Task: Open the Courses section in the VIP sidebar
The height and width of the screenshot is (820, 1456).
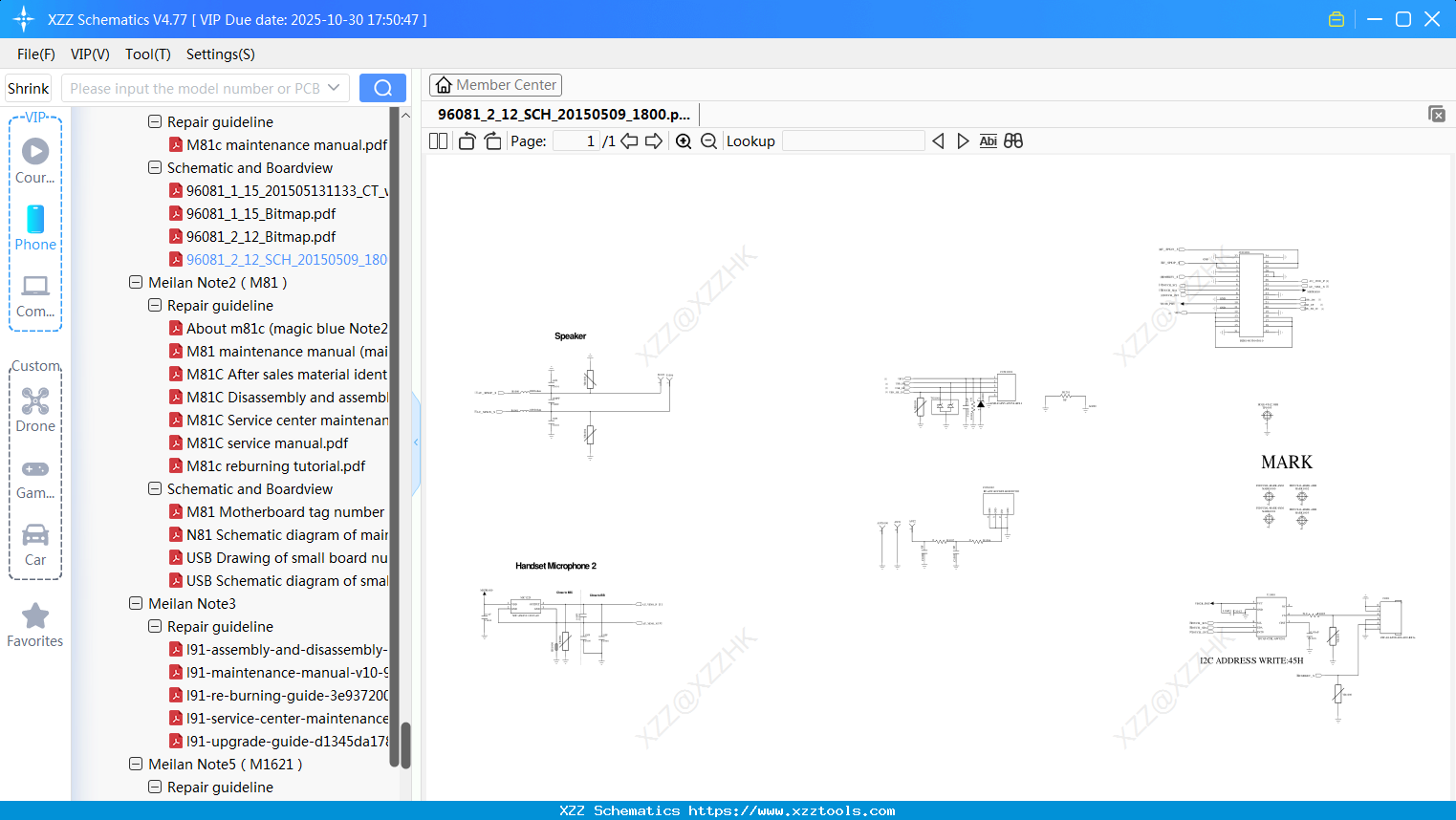Action: pos(35,161)
